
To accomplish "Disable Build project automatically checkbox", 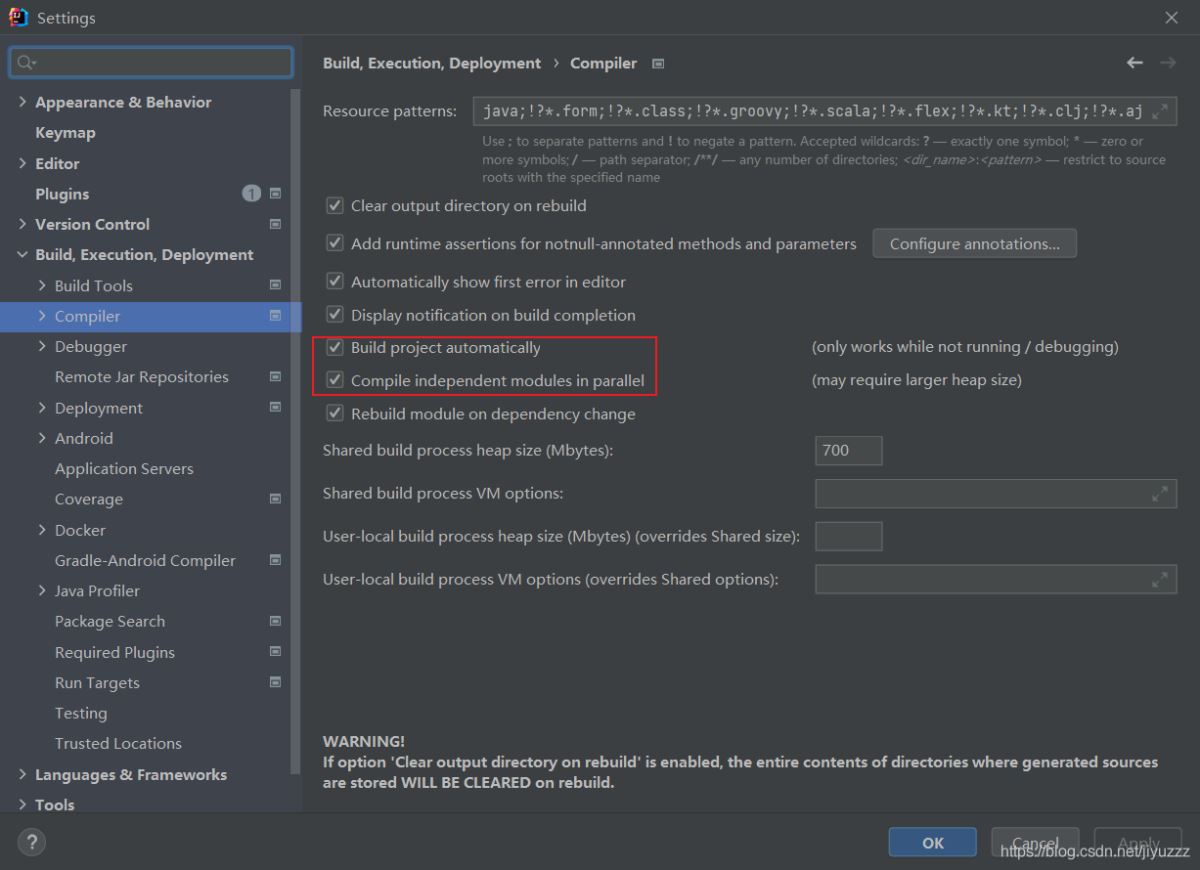I will pyautogui.click(x=335, y=348).
